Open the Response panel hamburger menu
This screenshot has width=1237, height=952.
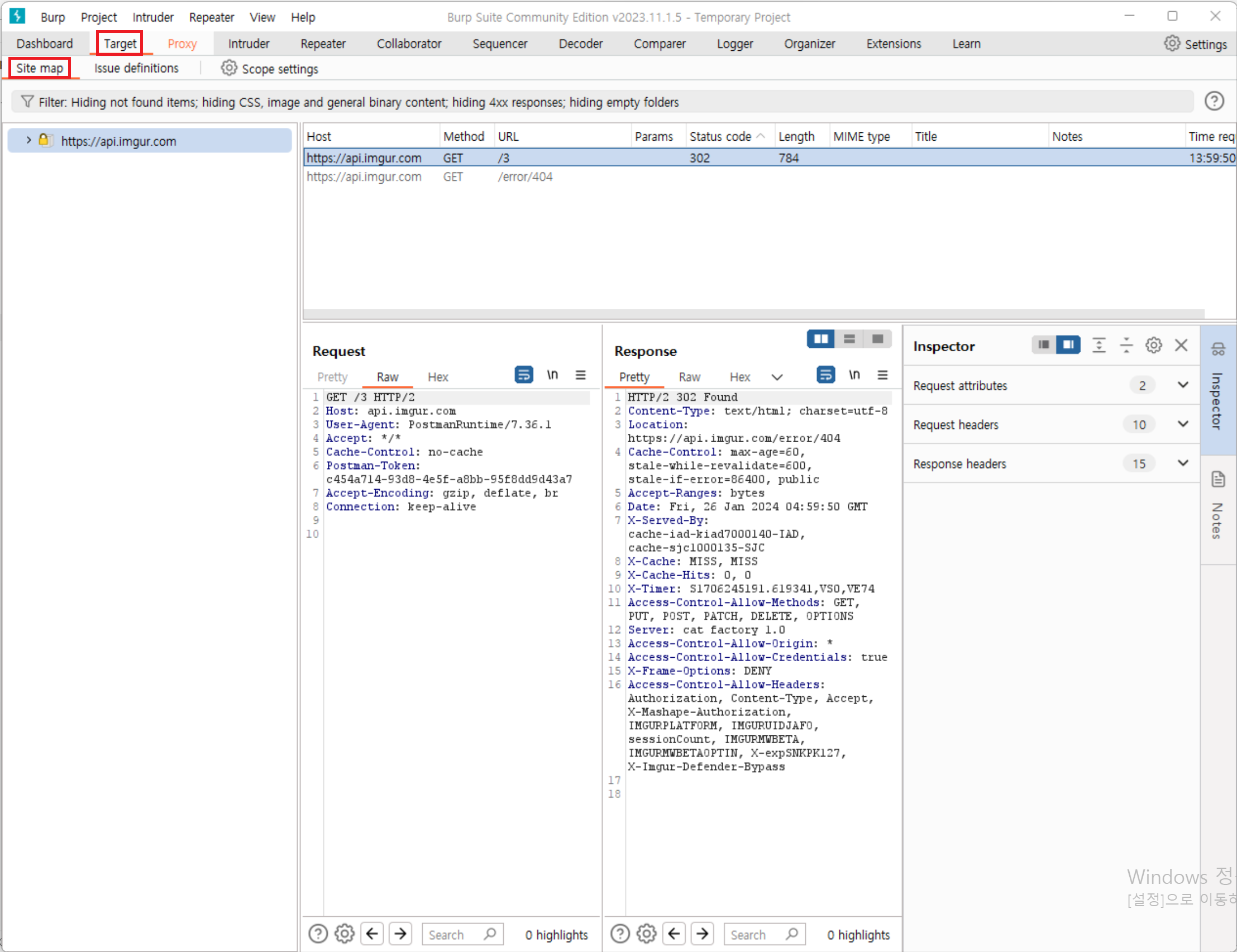tap(882, 375)
